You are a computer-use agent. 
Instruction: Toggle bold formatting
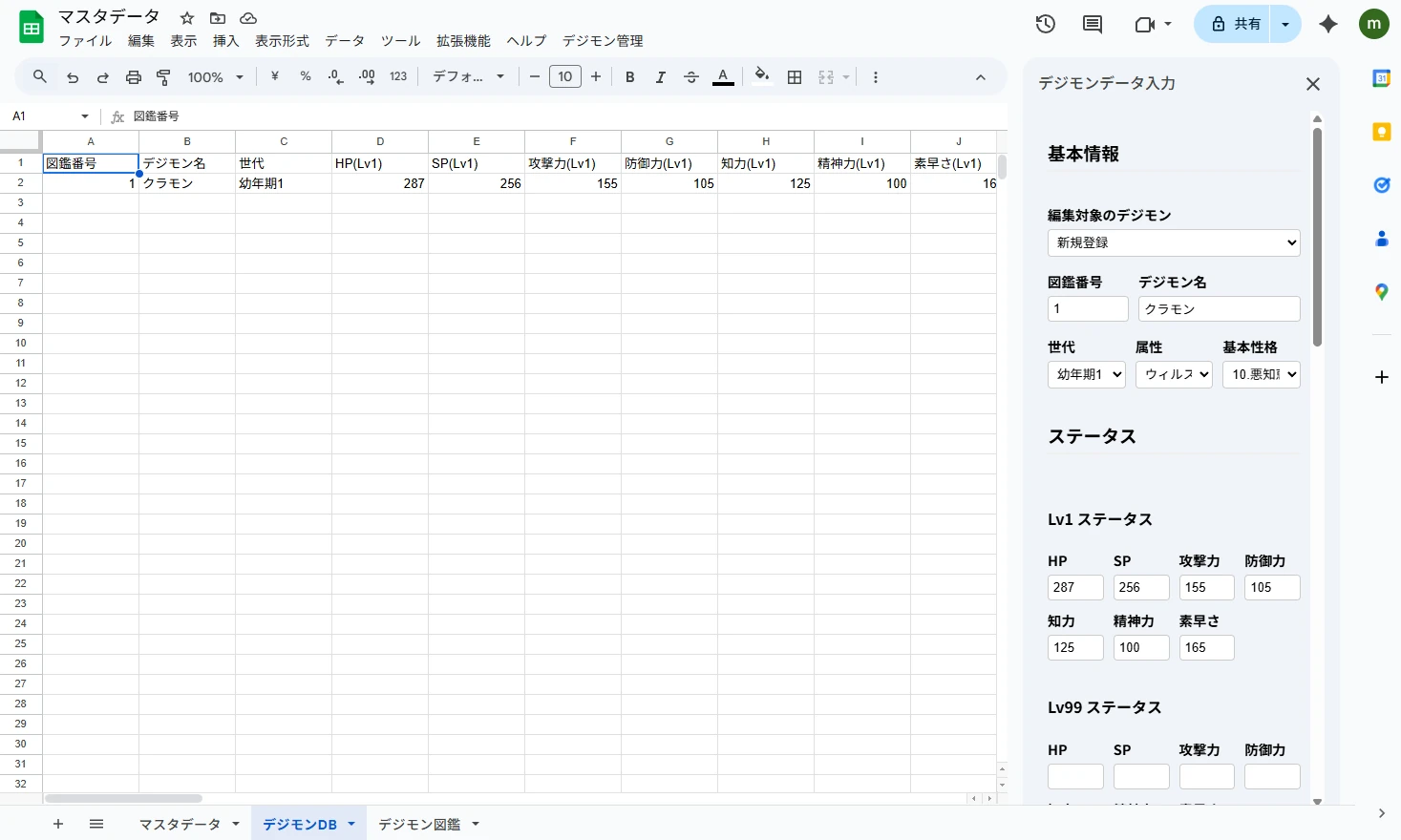pyautogui.click(x=630, y=77)
